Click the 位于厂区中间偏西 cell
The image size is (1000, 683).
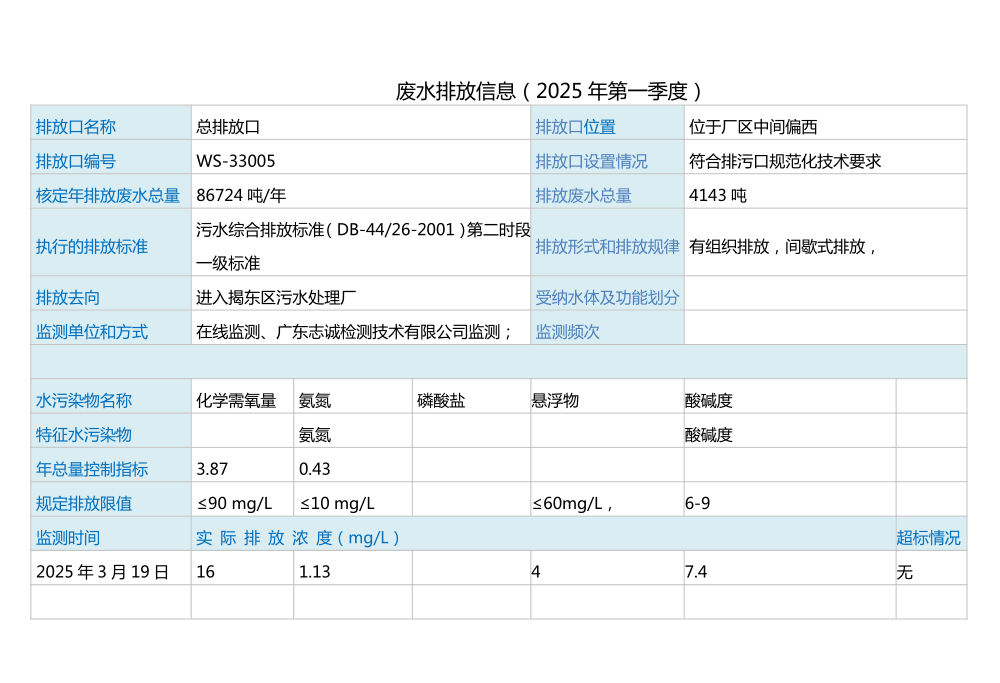825,123
